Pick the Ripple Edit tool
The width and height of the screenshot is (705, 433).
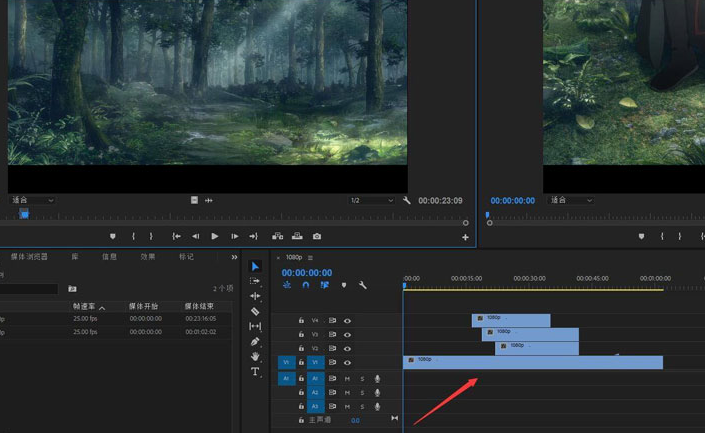(x=255, y=296)
